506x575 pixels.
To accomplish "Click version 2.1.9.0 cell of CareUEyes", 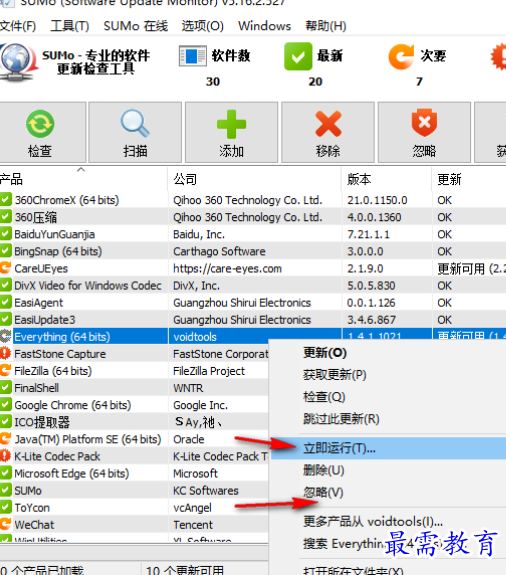I will [365, 268].
